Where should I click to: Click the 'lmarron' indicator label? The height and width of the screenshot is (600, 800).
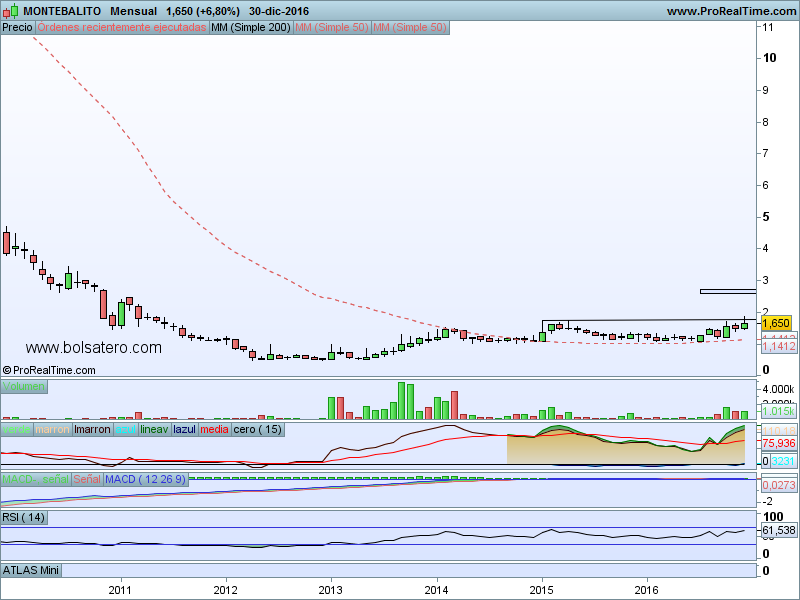click(x=92, y=430)
